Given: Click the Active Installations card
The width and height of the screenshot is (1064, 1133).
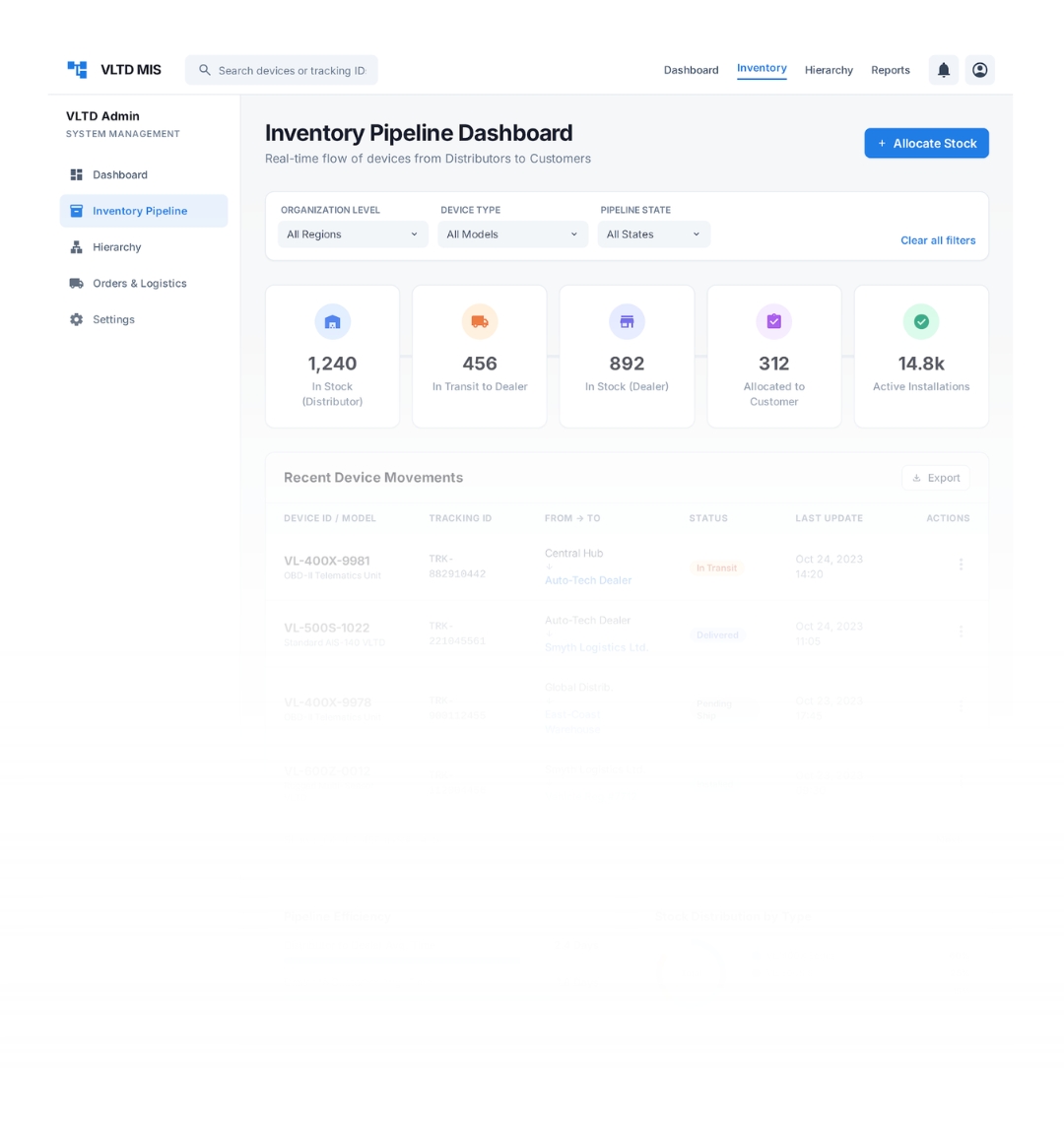Looking at the screenshot, I should coord(921,357).
